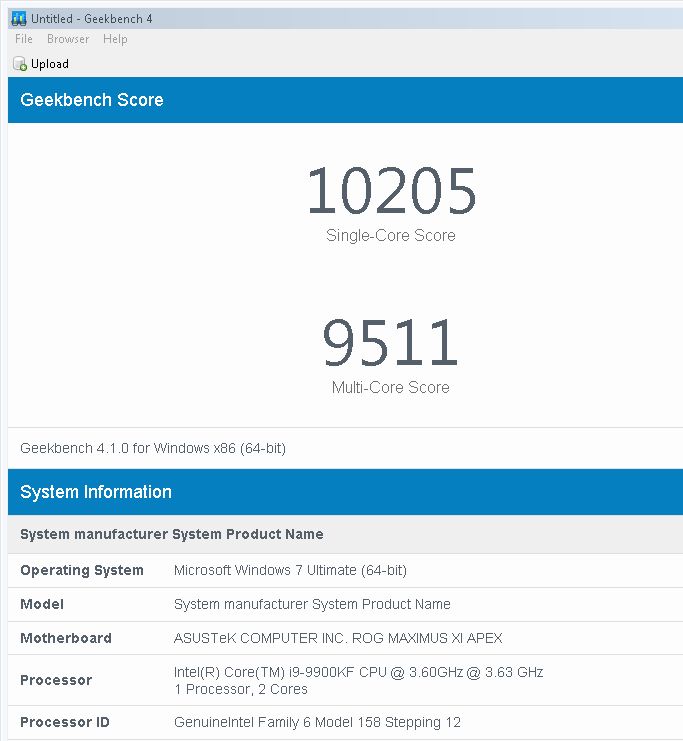Open the Help menu

115,39
